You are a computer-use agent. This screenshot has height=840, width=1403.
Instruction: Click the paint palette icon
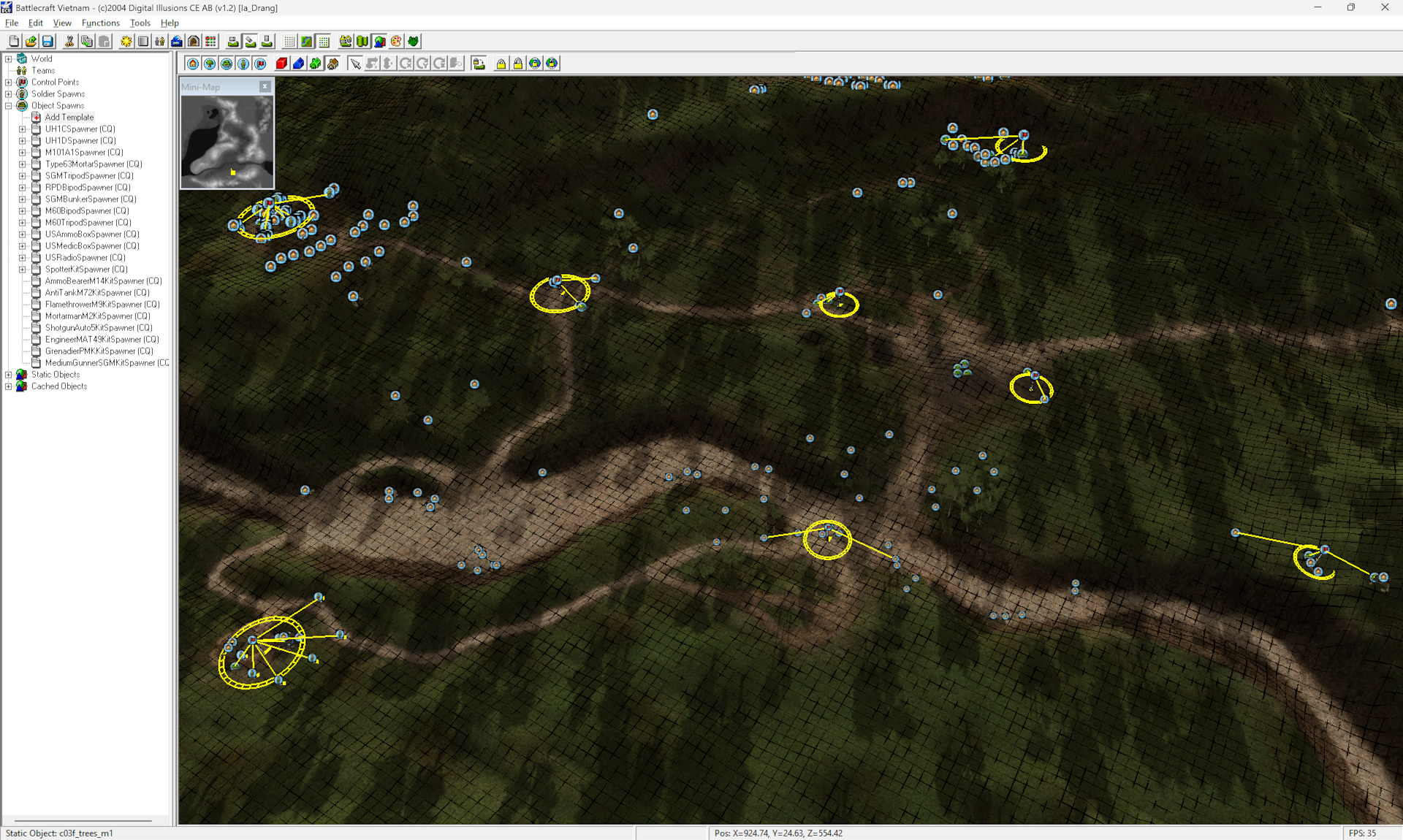tap(396, 42)
